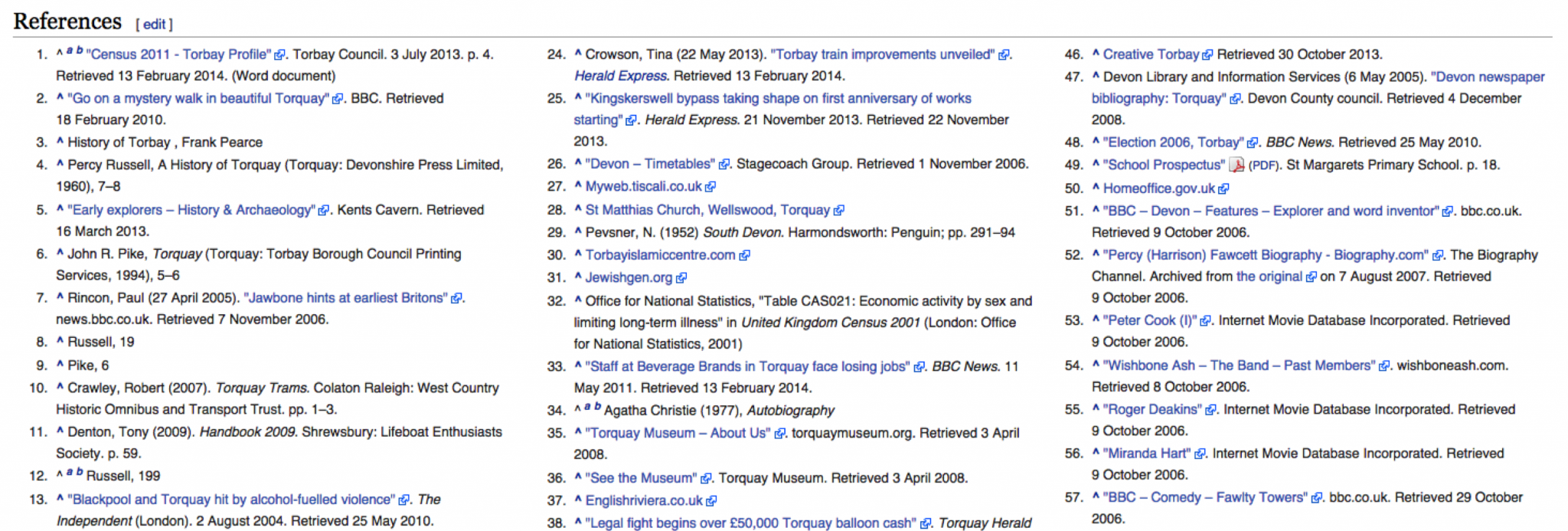Open 'Blackpool and Torquay hit by alcohol-fuelled violence'
Screen dimensions: 1568x531
pos(231,500)
